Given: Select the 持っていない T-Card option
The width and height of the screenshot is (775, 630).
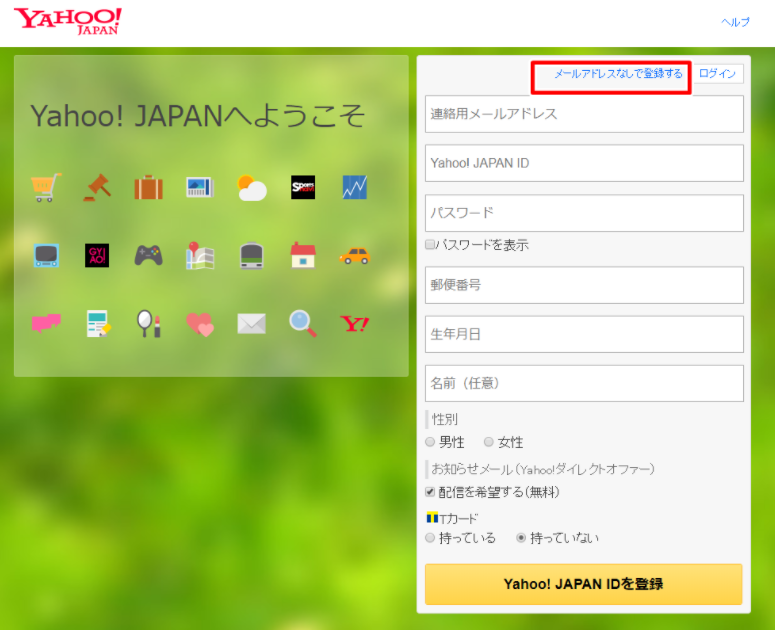Looking at the screenshot, I should pos(521,538).
